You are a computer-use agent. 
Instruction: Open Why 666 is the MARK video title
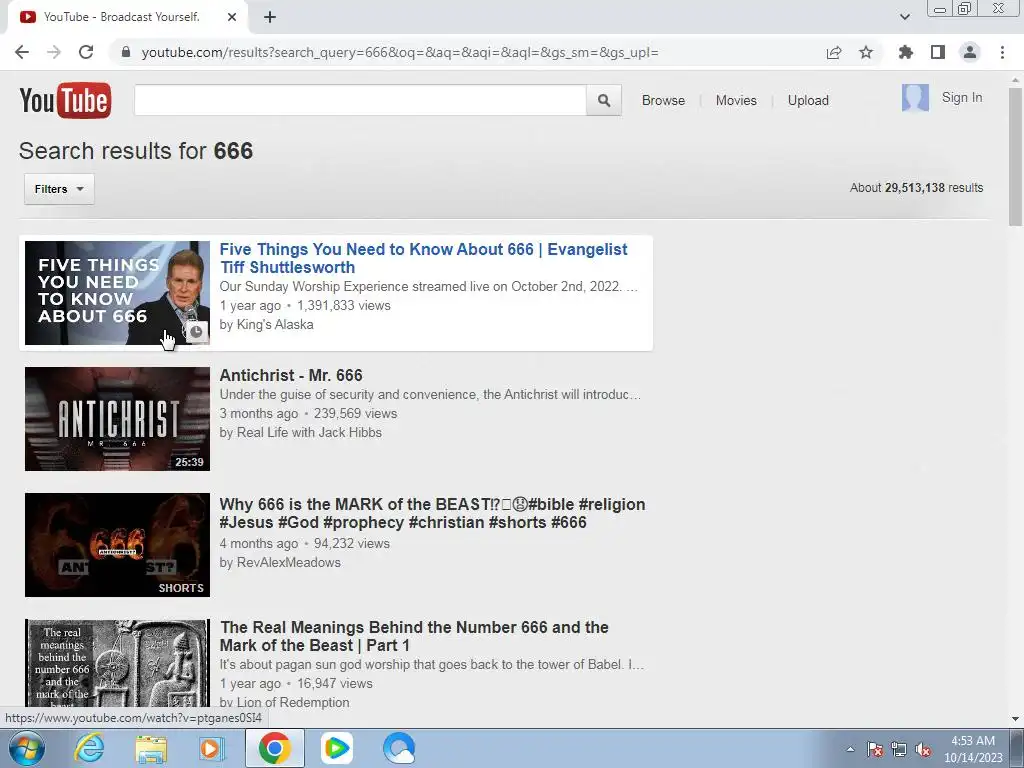tap(432, 513)
